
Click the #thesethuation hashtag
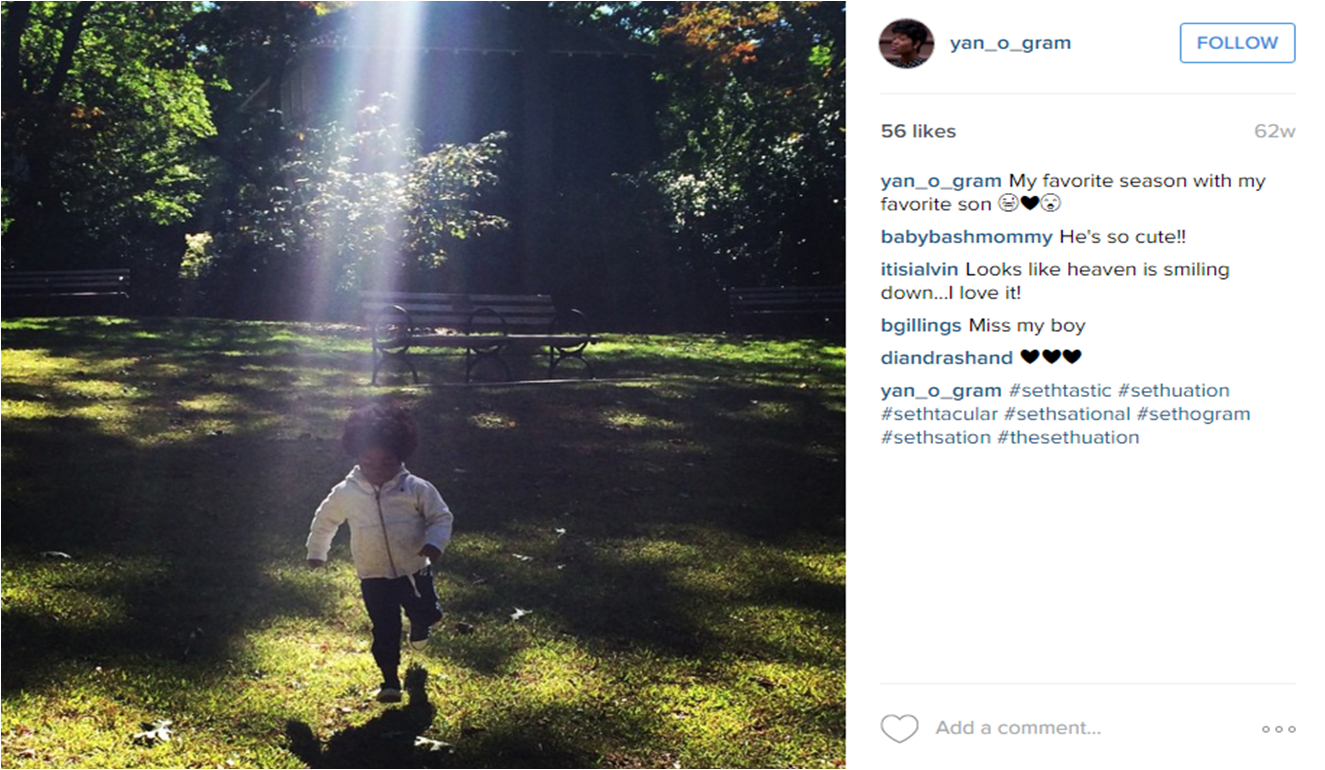coord(1068,437)
